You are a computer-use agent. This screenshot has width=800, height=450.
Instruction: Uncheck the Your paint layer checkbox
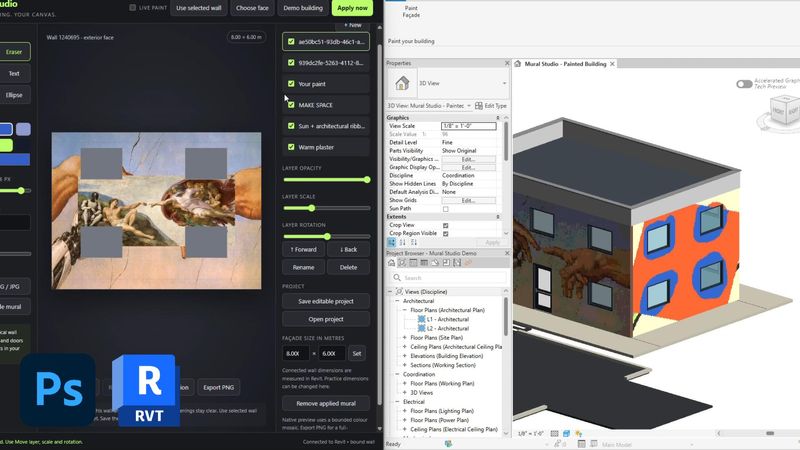(x=291, y=84)
